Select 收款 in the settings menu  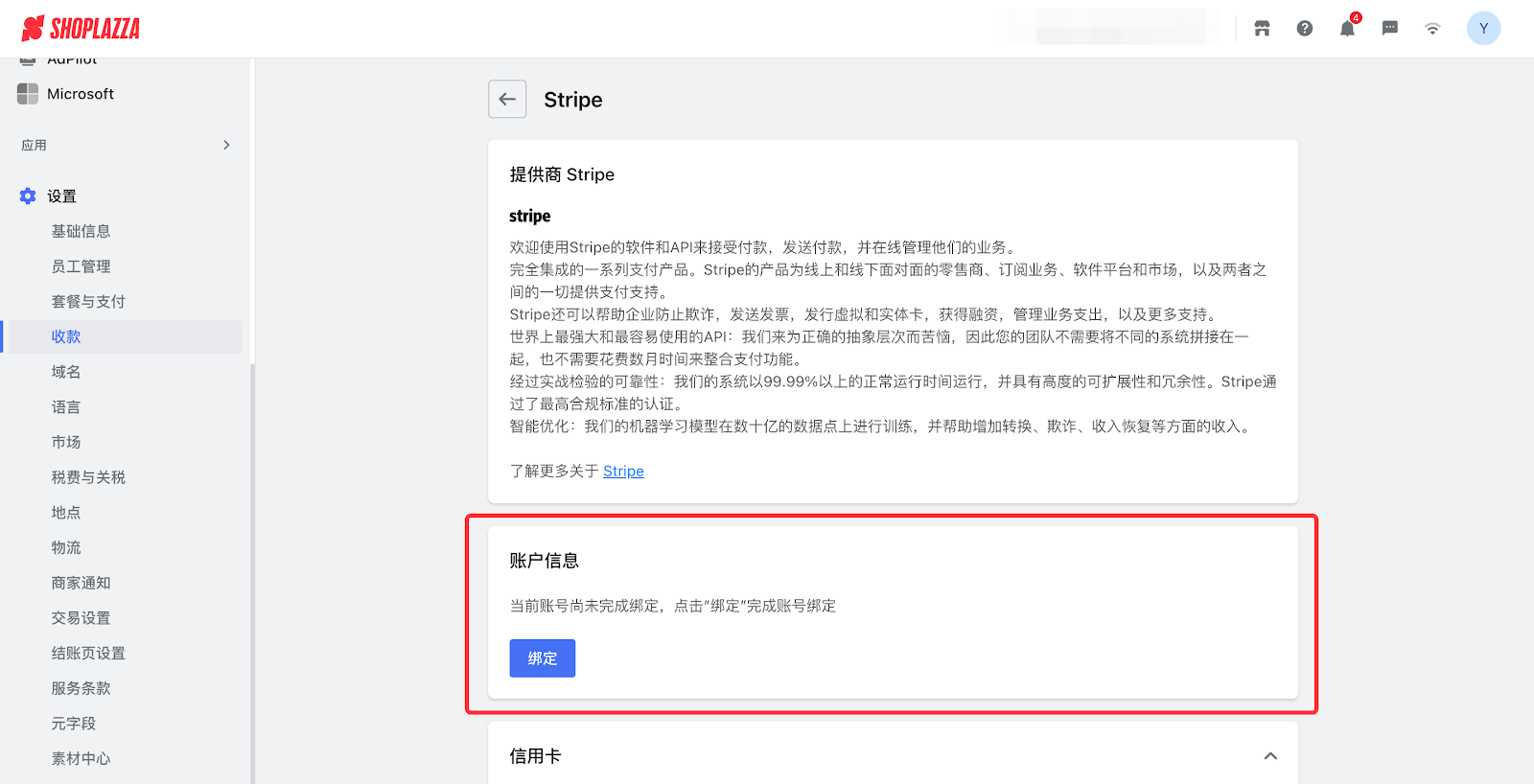pos(66,336)
